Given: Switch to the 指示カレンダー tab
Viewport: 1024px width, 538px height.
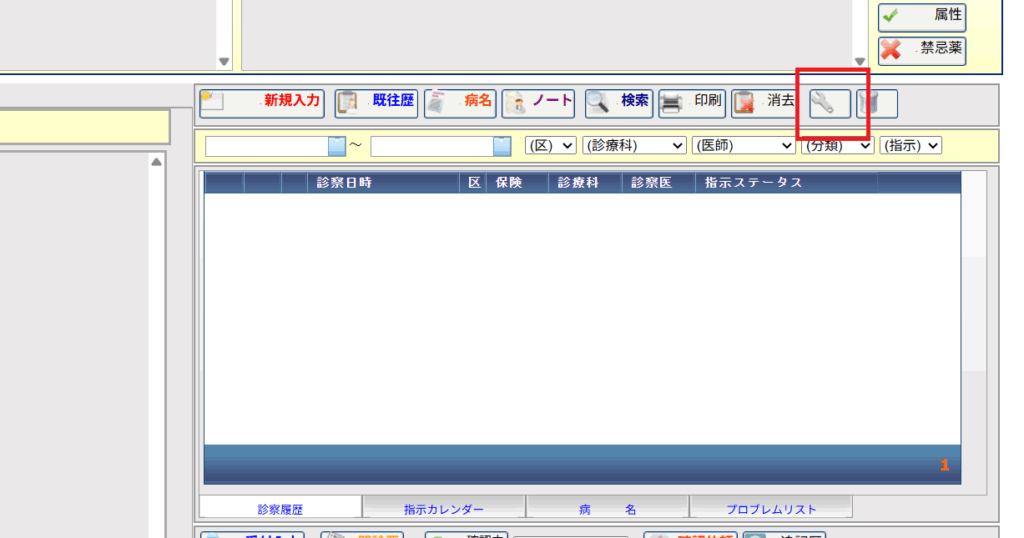Looking at the screenshot, I should click(444, 509).
